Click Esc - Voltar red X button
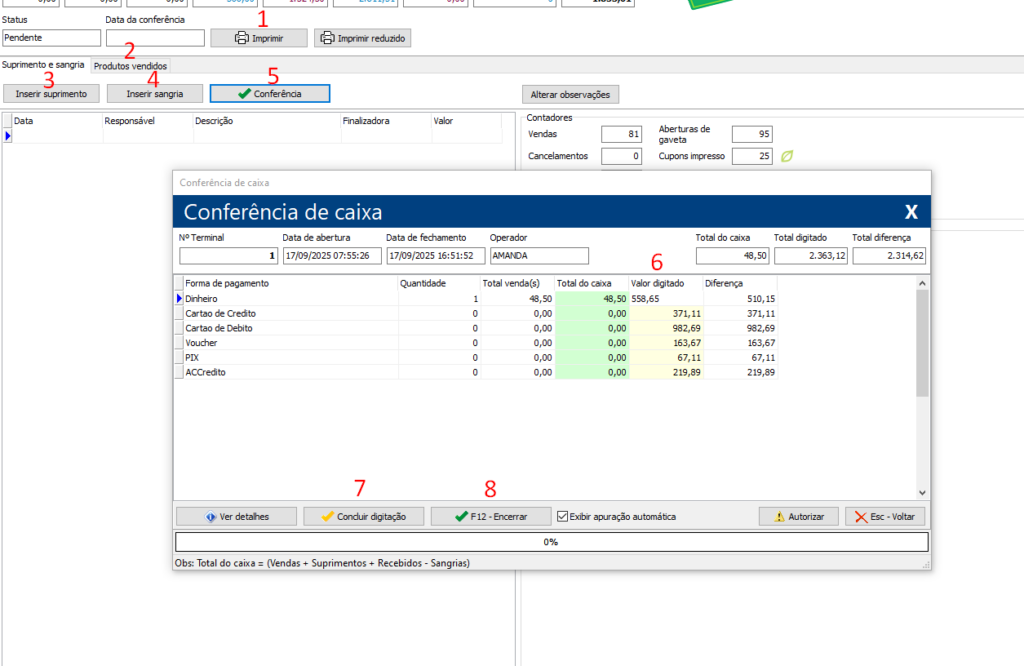This screenshot has height=666, width=1024. click(x=885, y=516)
